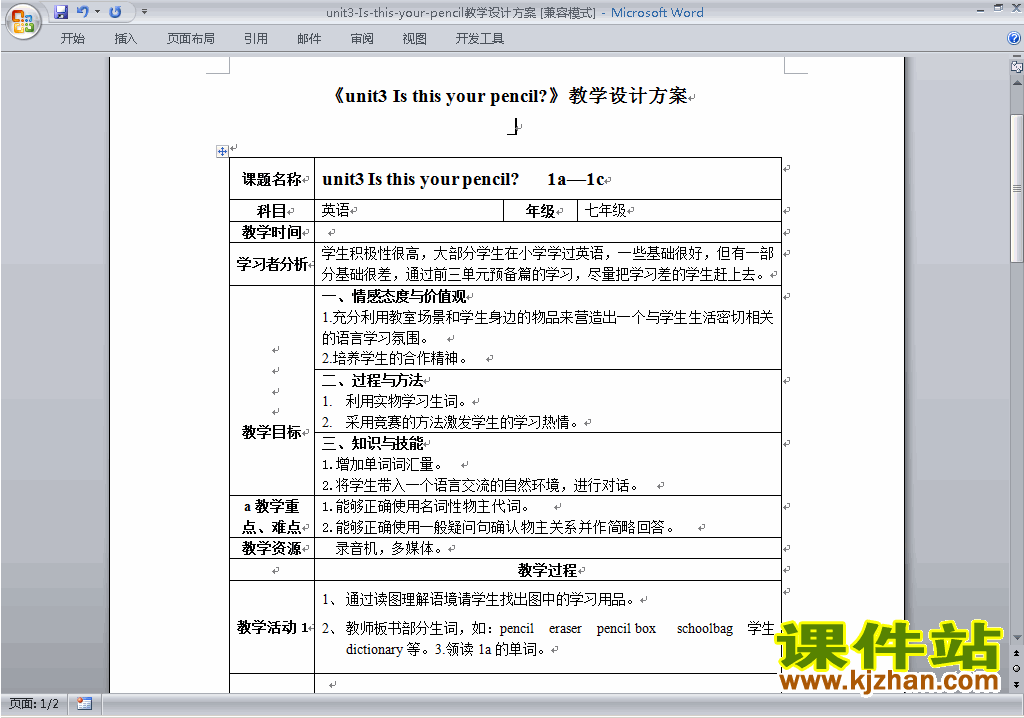Open the undo history dropdown arrow
Viewport: 1024px width, 718px height.
(x=97, y=12)
